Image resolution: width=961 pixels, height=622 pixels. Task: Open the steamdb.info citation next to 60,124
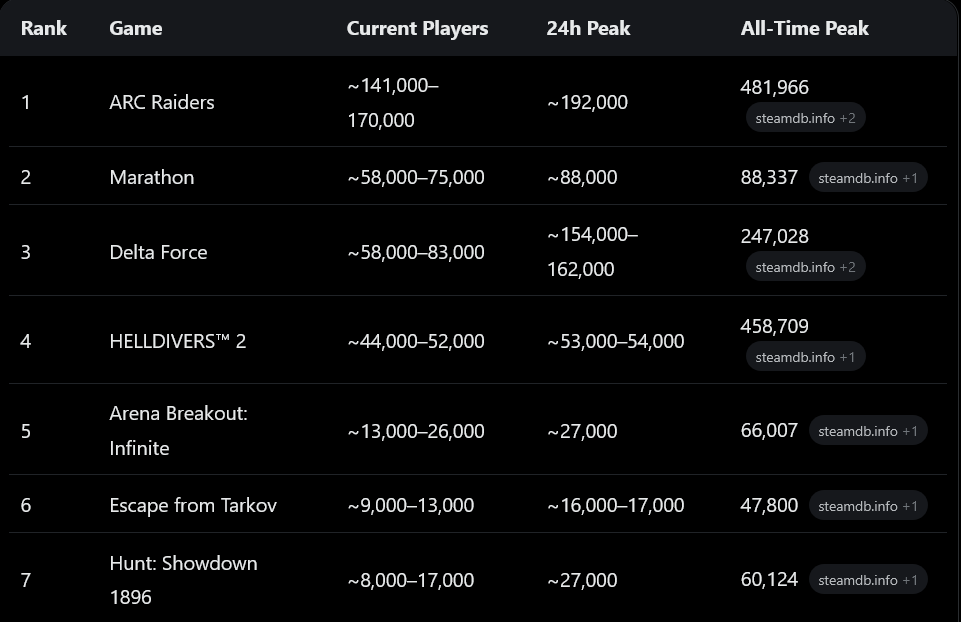tap(867, 580)
